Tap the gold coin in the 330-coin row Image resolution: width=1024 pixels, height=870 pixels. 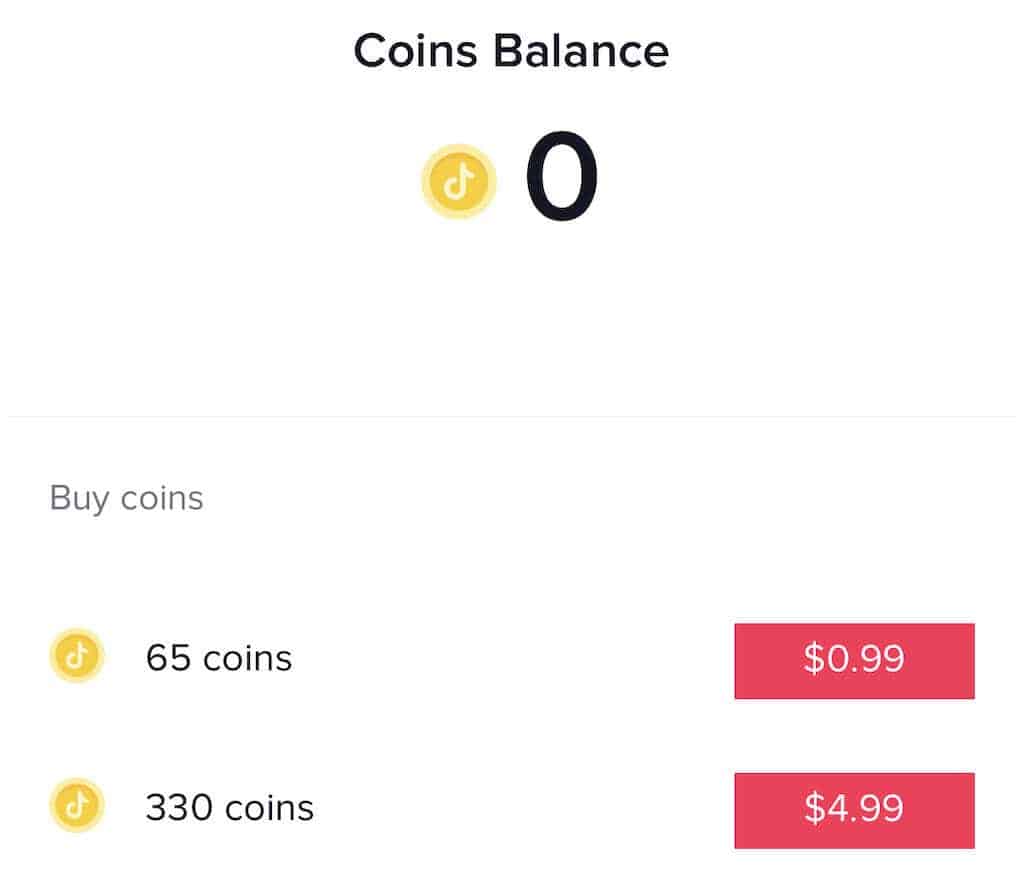click(x=77, y=806)
